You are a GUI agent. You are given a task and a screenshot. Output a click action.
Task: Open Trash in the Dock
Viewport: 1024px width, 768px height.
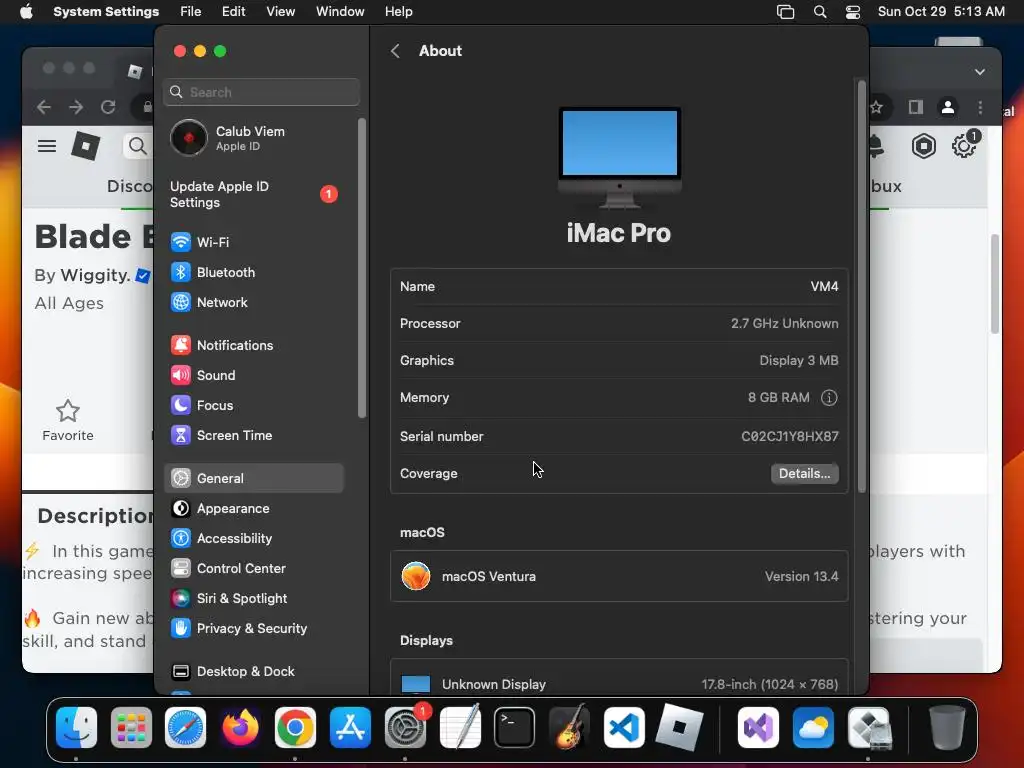tap(946, 727)
